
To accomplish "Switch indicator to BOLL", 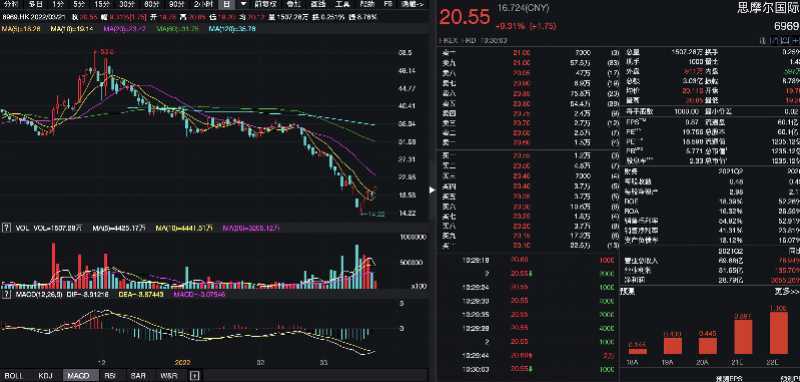I will coord(14,376).
